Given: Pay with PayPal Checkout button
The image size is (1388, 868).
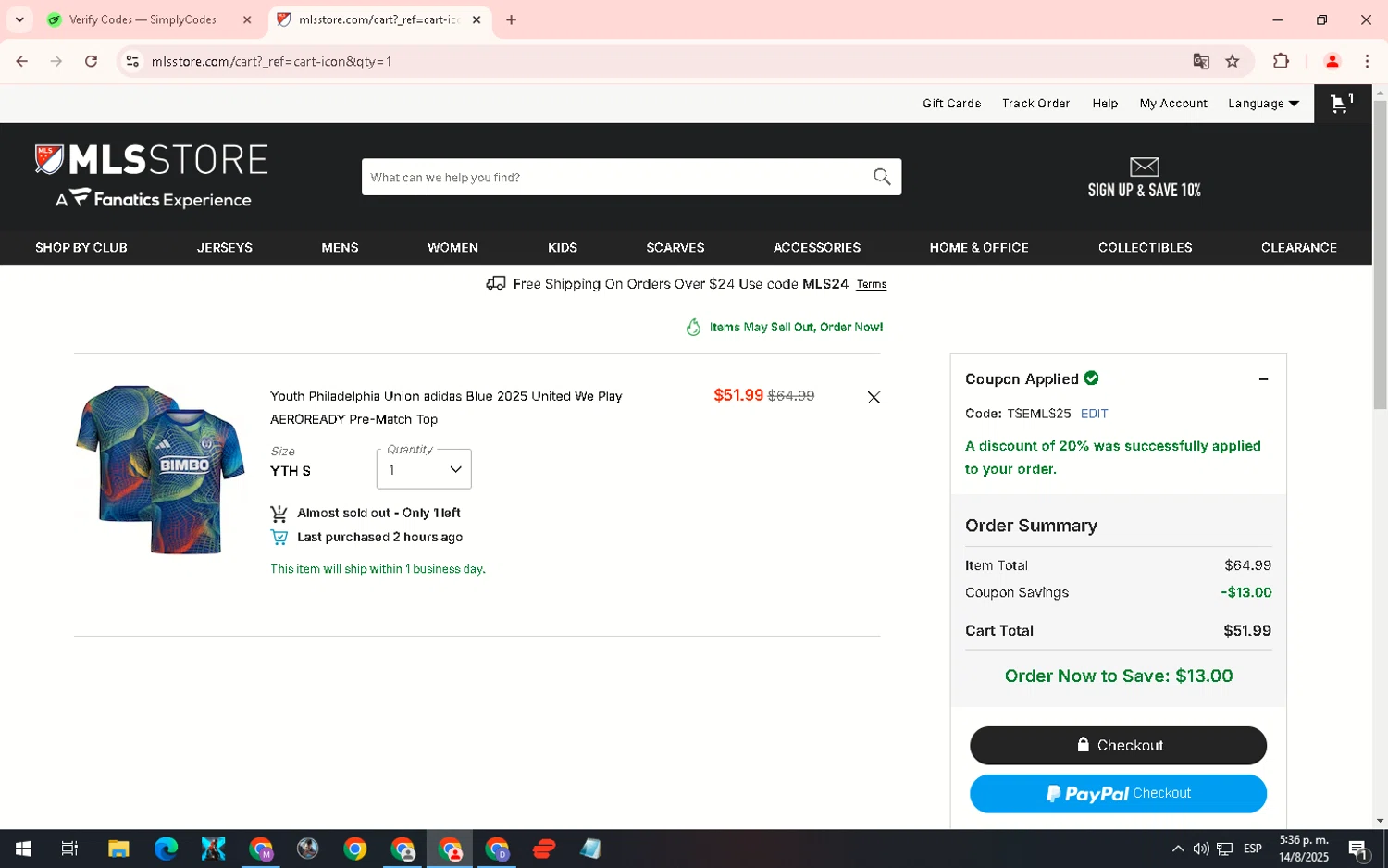Looking at the screenshot, I should click(1118, 793).
